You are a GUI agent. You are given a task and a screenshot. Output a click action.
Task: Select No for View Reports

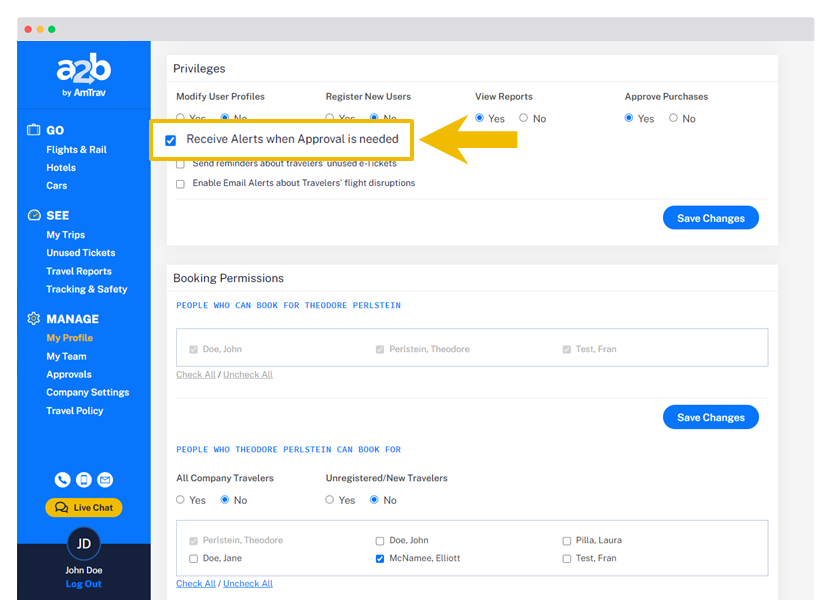coord(524,119)
